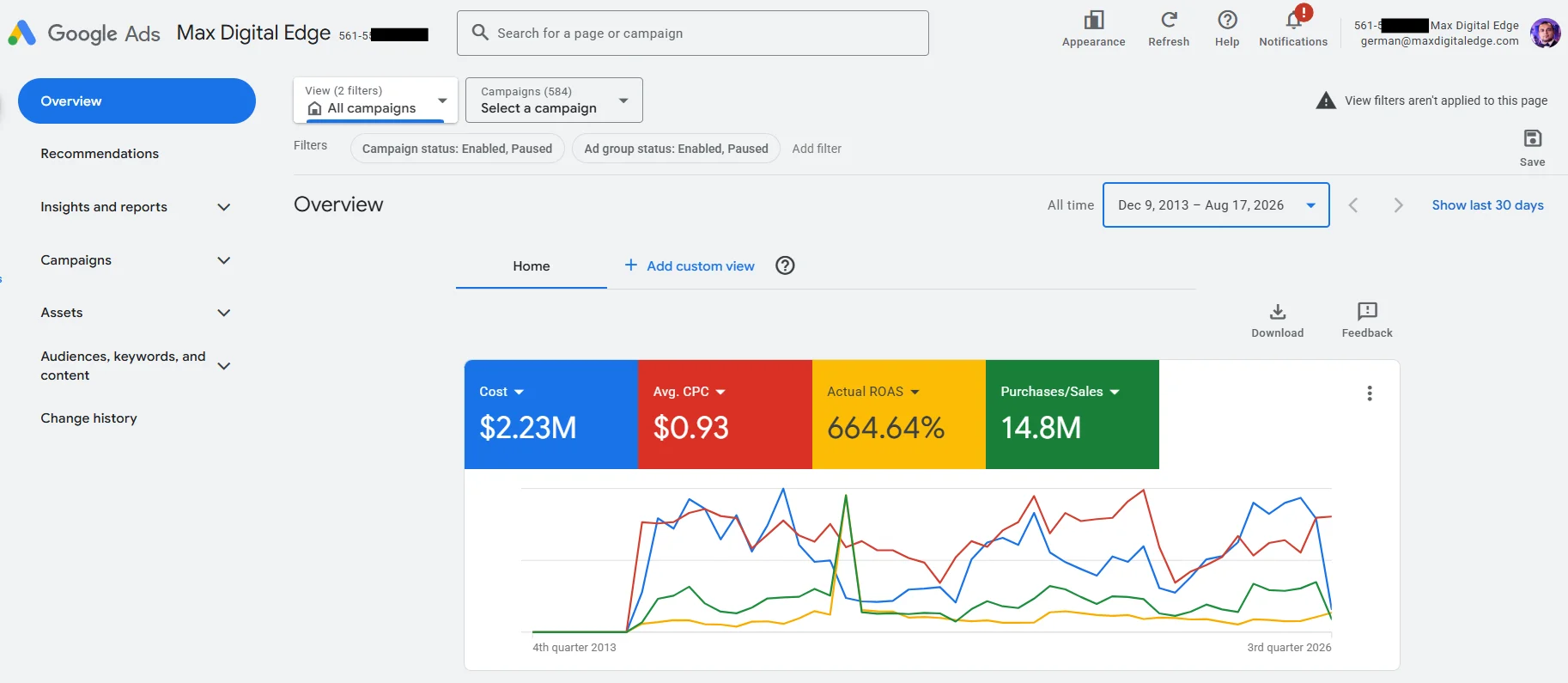1568x683 pixels.
Task: Click the Max Digital Edge account name
Action: point(253,33)
